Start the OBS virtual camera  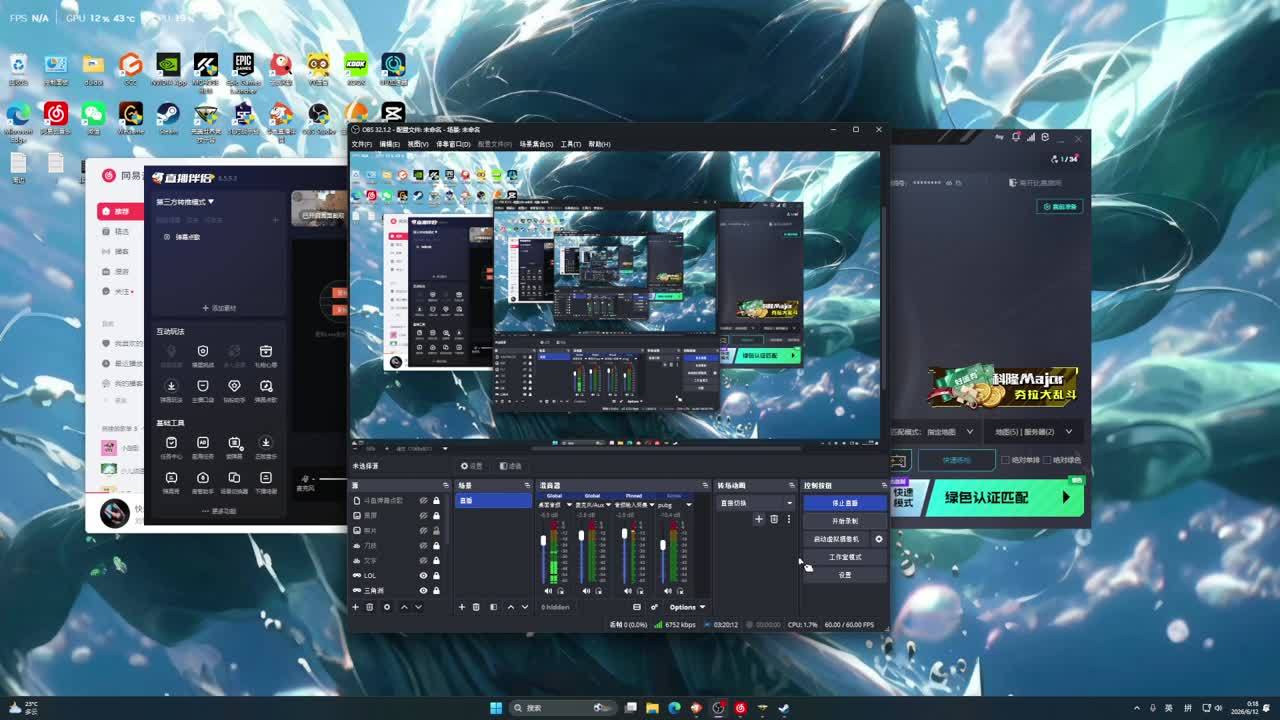836,539
